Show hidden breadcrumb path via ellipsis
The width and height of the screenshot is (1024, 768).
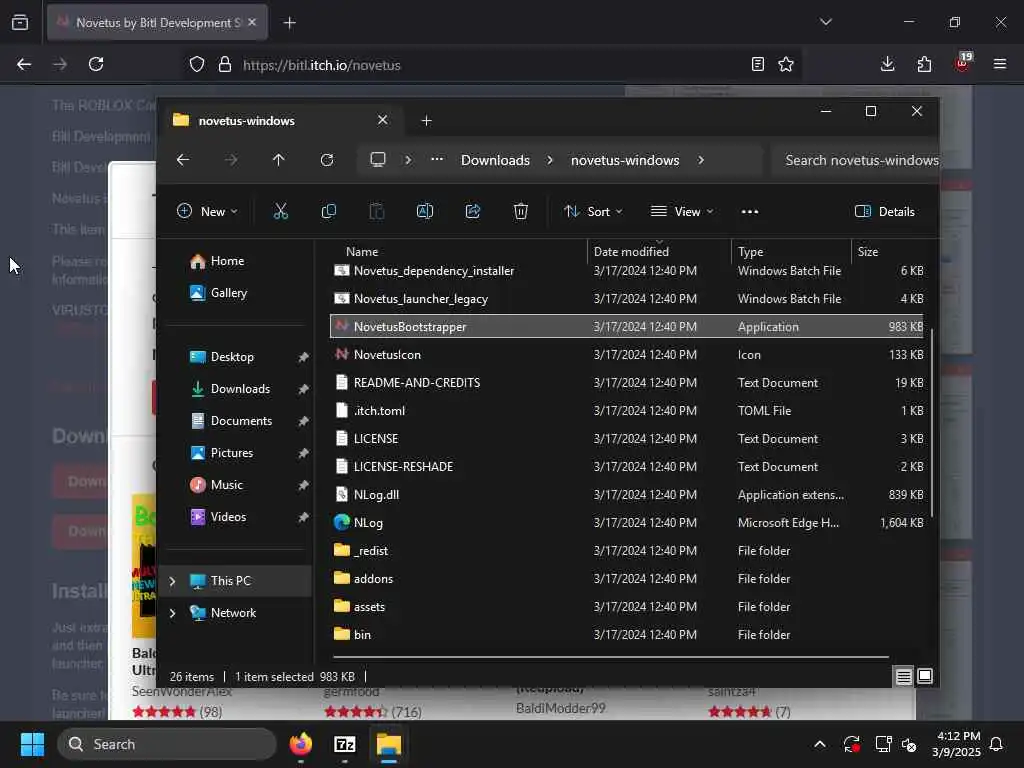coord(437,159)
